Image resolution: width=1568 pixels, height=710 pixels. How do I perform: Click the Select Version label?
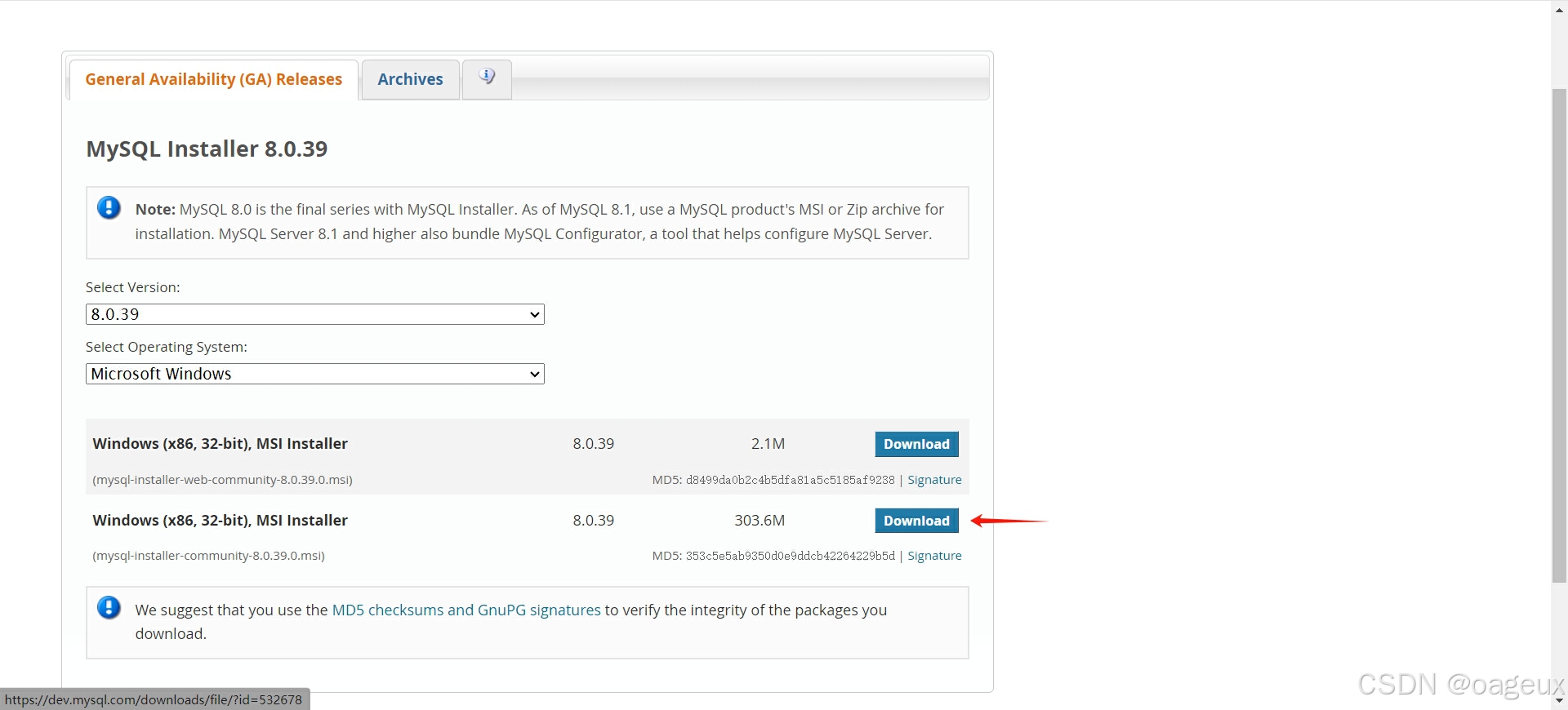point(133,287)
